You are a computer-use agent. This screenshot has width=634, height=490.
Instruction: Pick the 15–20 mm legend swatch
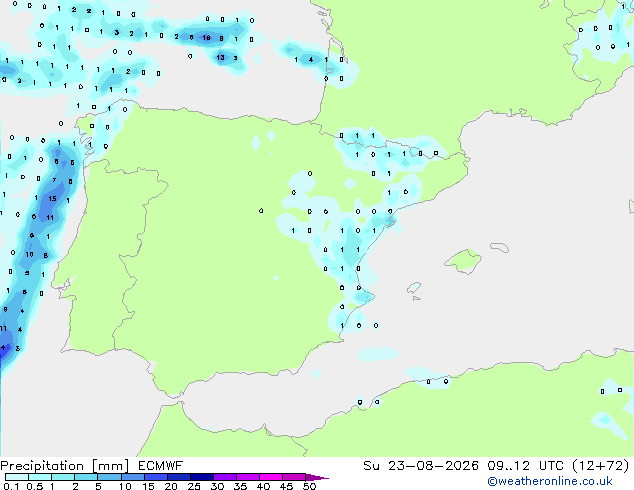(155, 477)
